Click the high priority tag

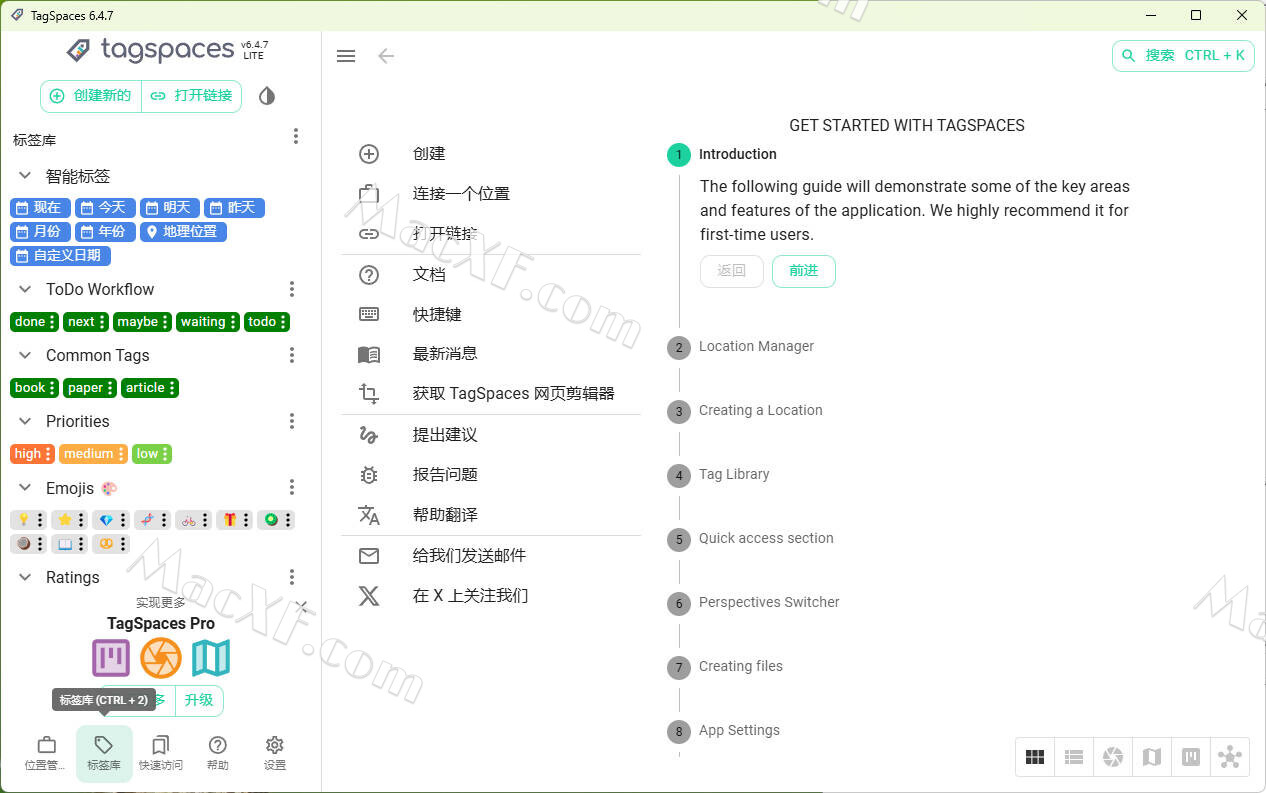coord(32,454)
